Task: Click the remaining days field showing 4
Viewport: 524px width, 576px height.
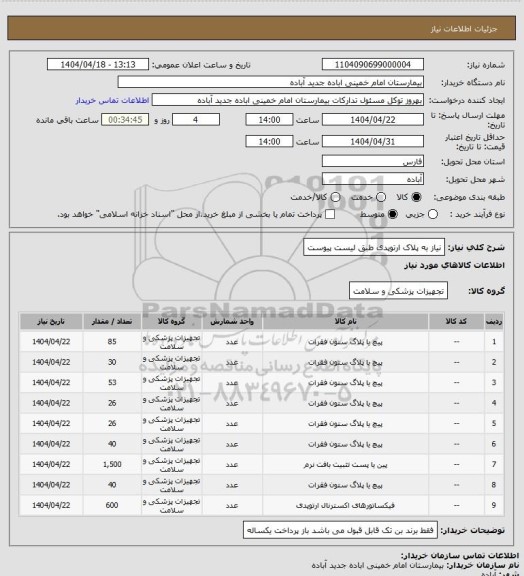Action: [x=196, y=120]
